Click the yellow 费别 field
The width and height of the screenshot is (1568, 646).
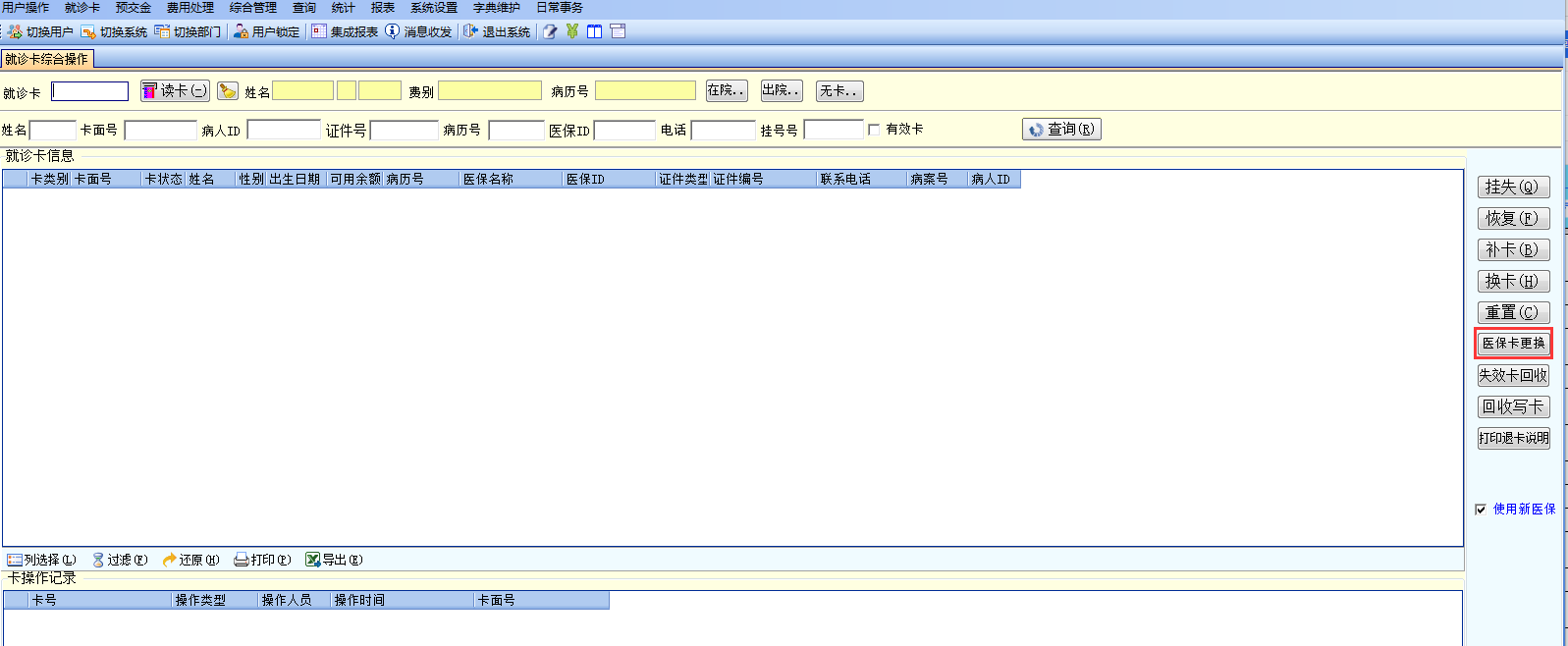490,91
